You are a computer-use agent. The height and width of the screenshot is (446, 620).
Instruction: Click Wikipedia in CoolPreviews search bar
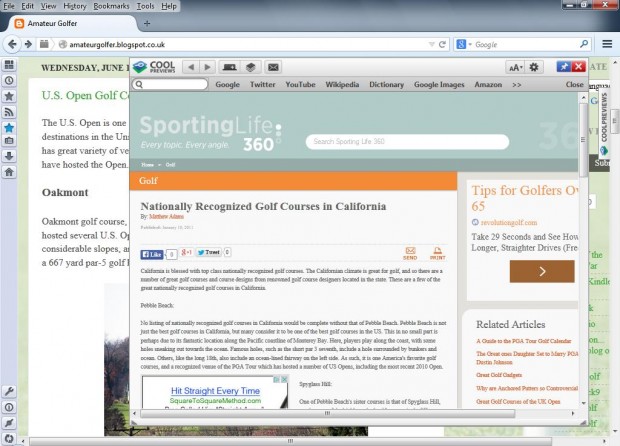(342, 85)
